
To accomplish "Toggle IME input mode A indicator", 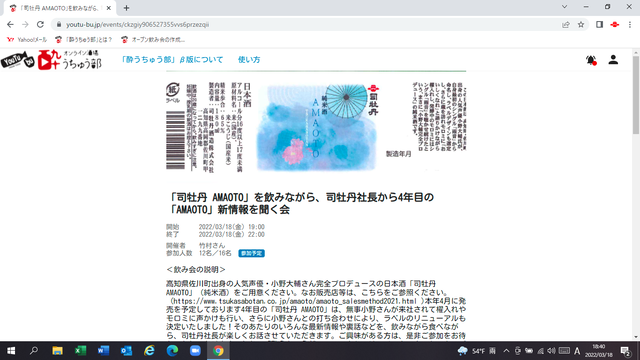I will pos(577,351).
